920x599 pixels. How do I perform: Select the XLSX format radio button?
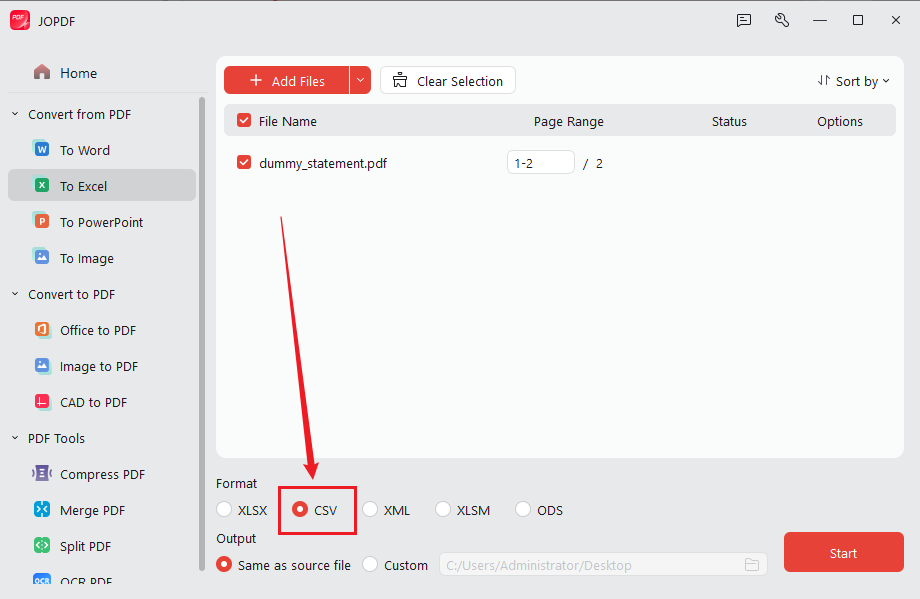[224, 509]
